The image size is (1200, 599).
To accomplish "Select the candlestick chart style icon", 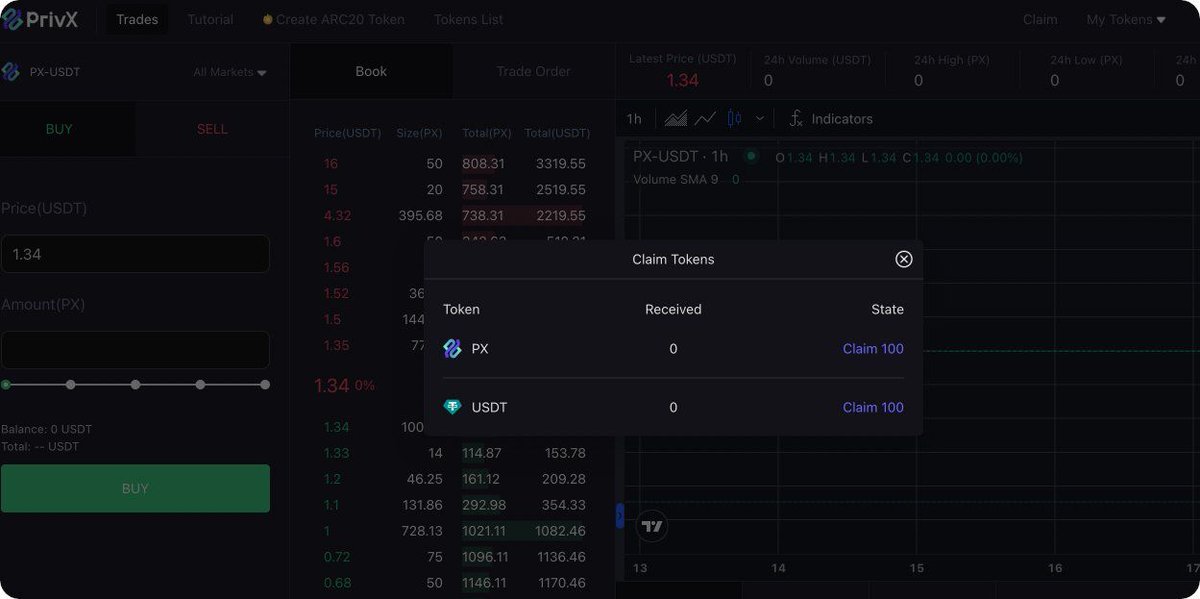I will [734, 119].
